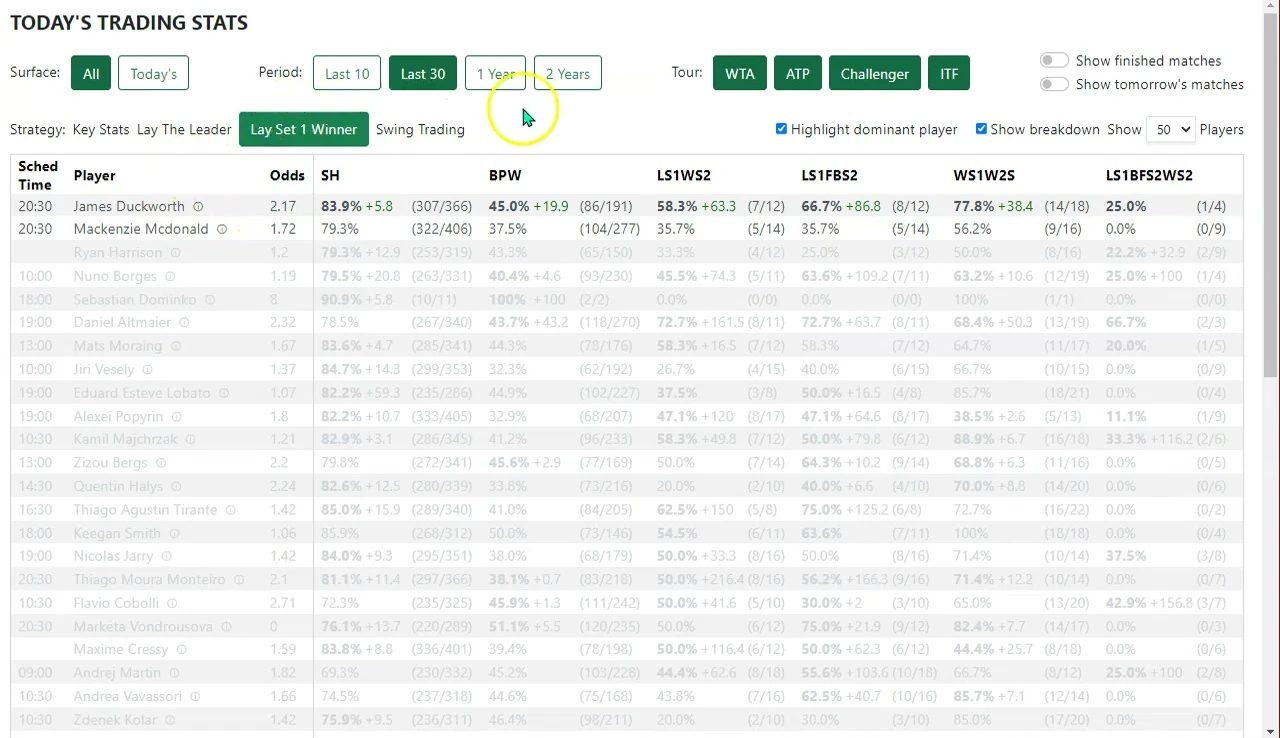Open info icon beside Jiri Vesely
This screenshot has width=1280, height=738.
[147, 370]
